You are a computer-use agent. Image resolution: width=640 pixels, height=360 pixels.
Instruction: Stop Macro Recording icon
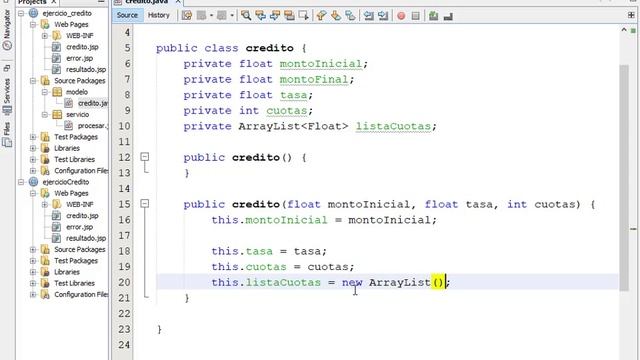[x=416, y=16]
